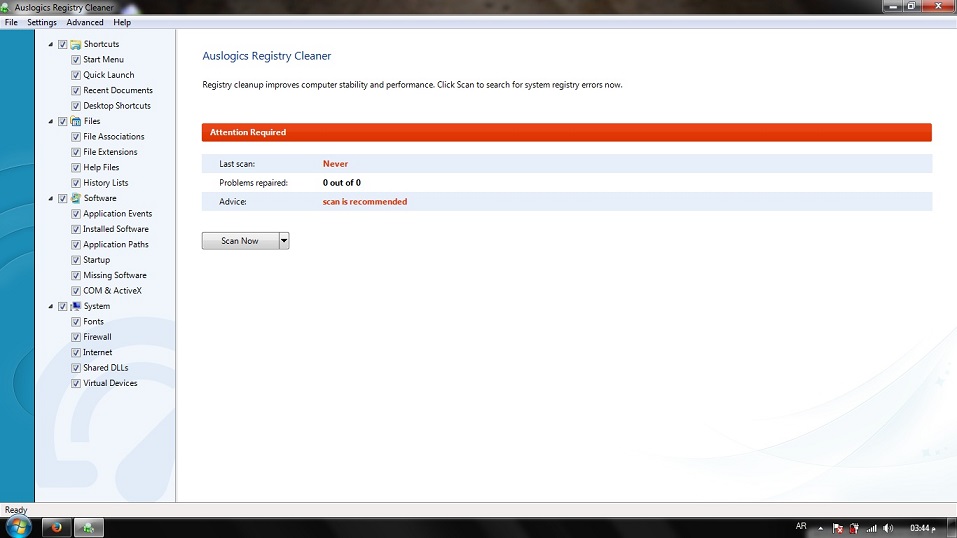
Task: Click the Scan Now button
Action: [240, 241]
